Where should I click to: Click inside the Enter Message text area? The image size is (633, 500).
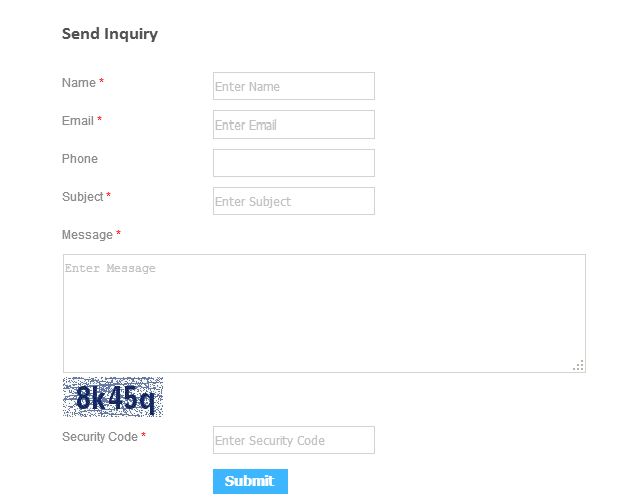(x=323, y=313)
